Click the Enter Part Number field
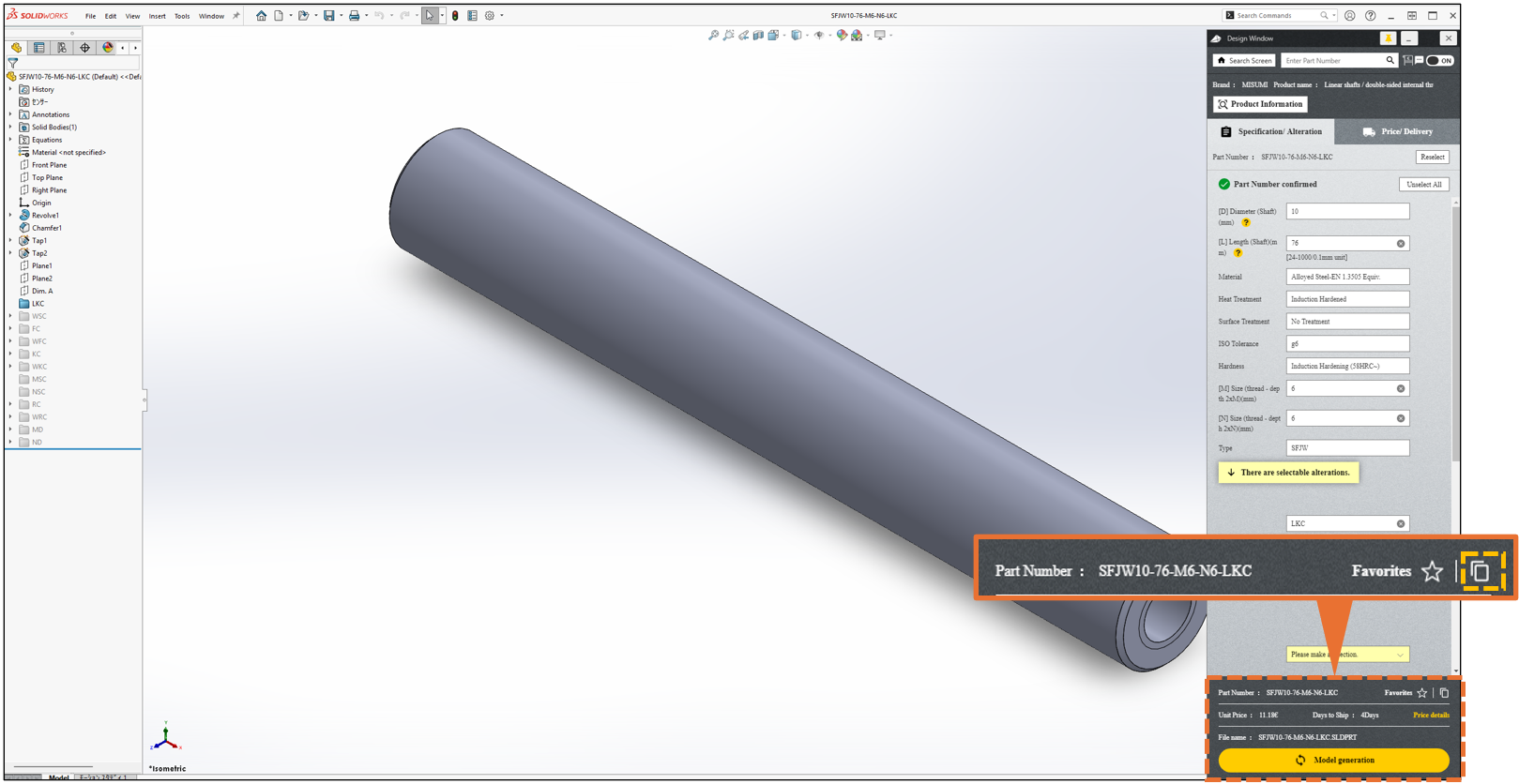 coord(1331,61)
